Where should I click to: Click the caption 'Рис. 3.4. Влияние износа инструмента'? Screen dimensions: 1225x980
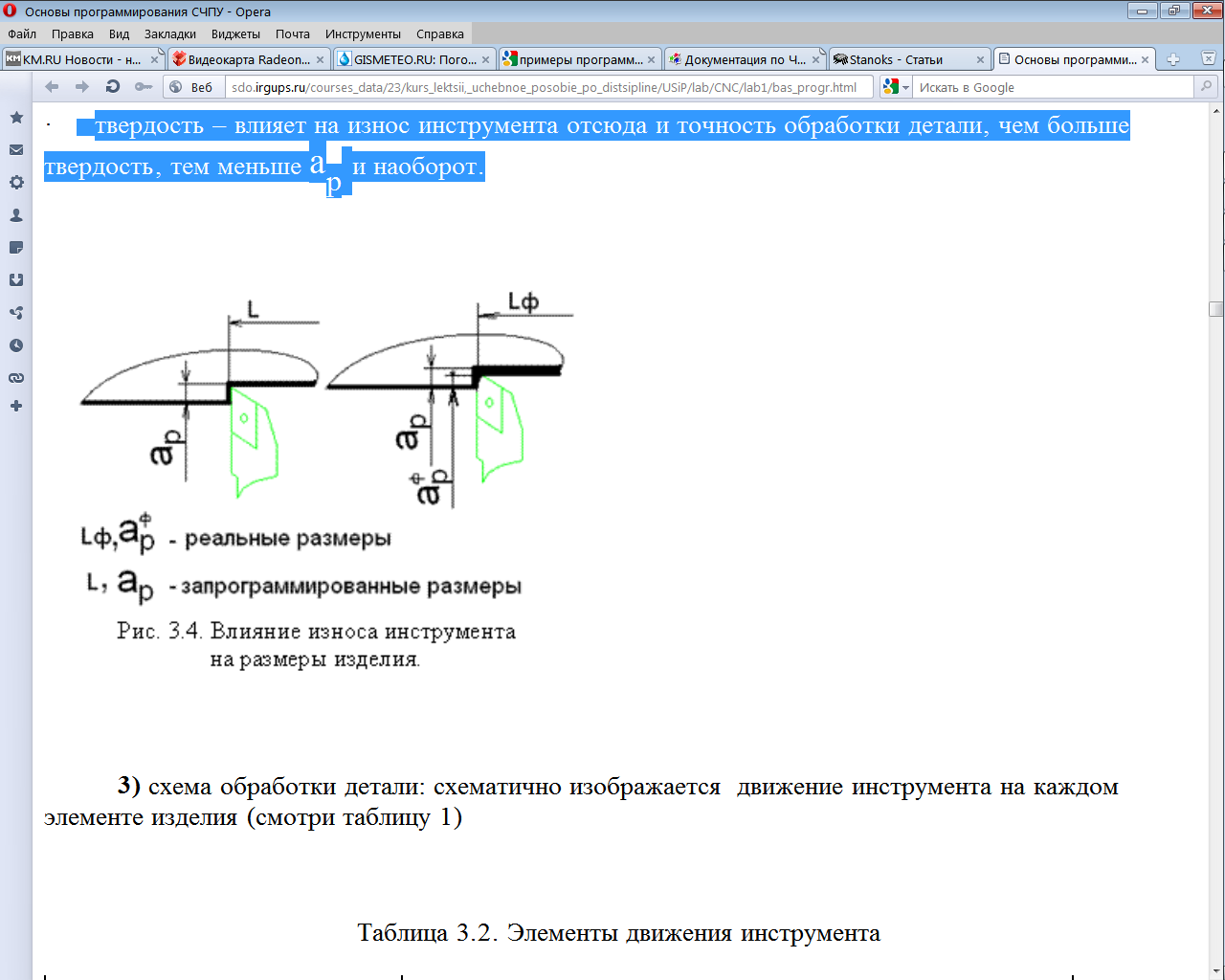click(x=317, y=632)
